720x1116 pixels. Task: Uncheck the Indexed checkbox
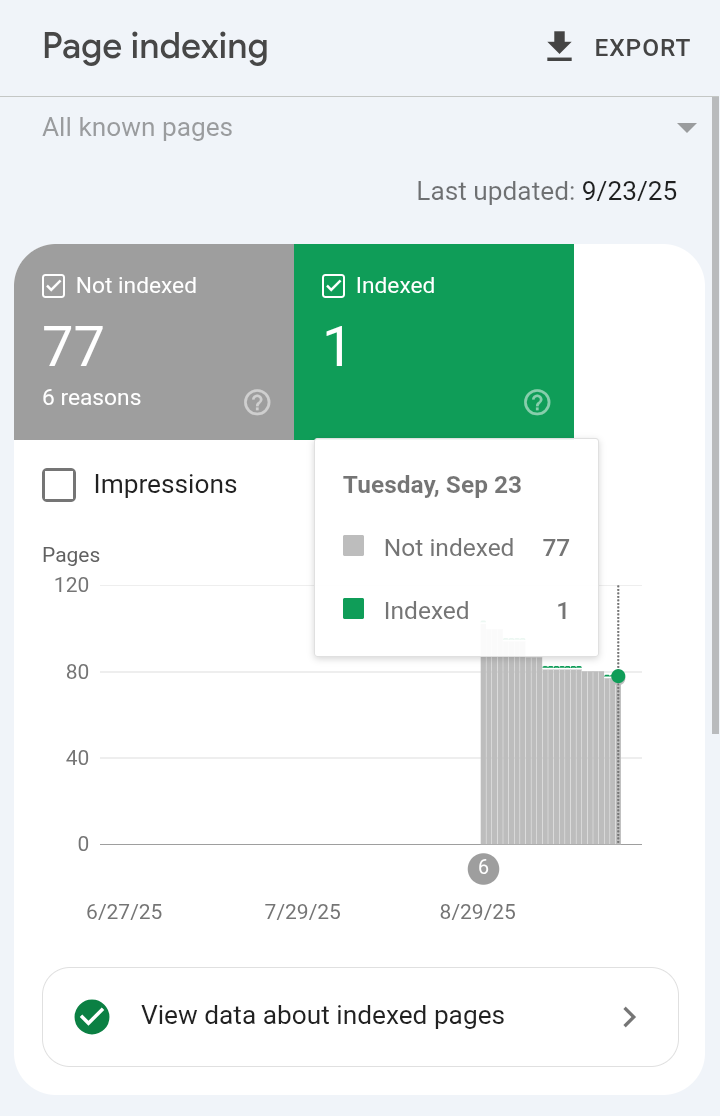pyautogui.click(x=334, y=286)
